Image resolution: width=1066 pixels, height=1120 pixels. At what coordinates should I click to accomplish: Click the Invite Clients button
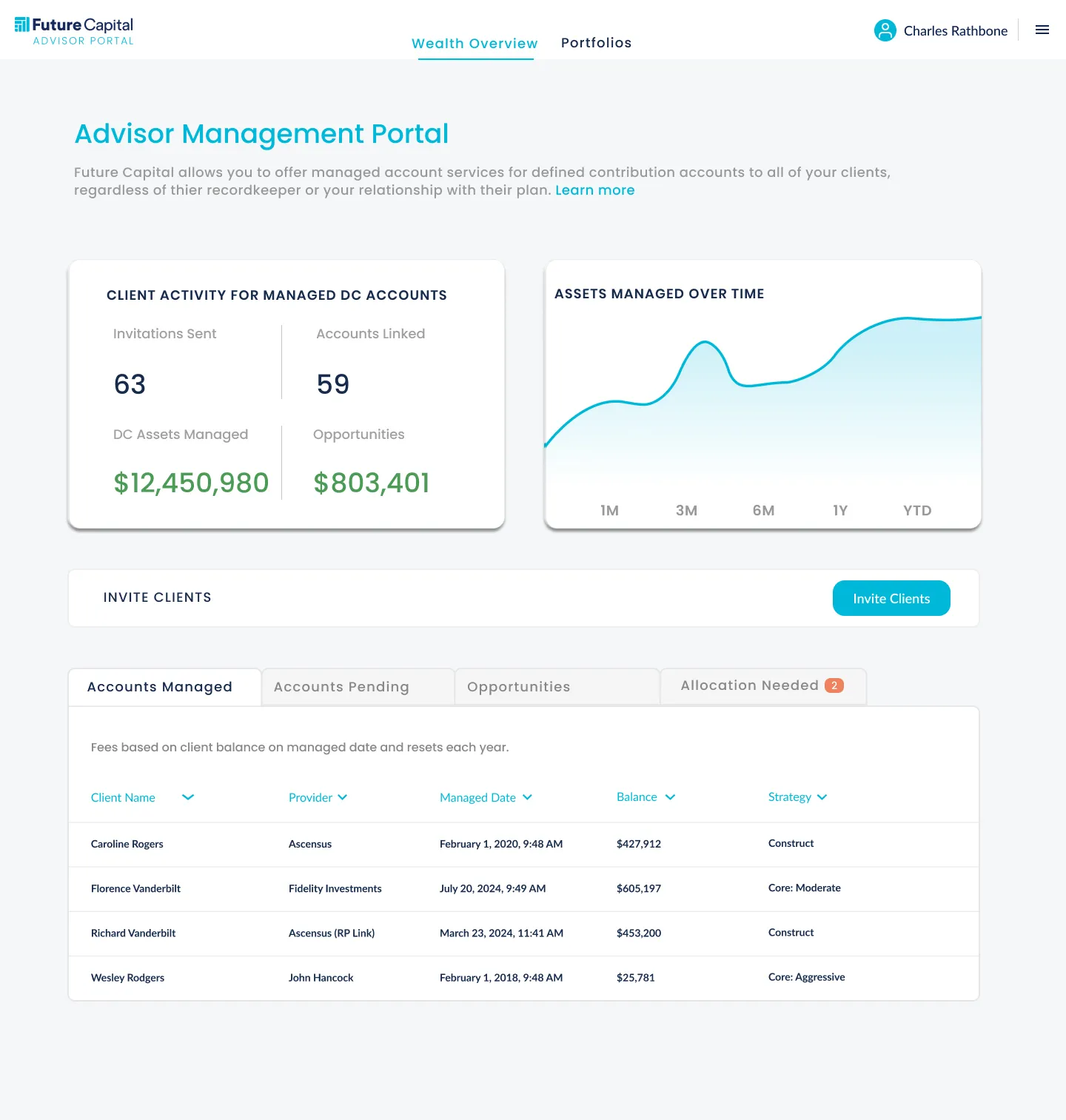tap(891, 598)
